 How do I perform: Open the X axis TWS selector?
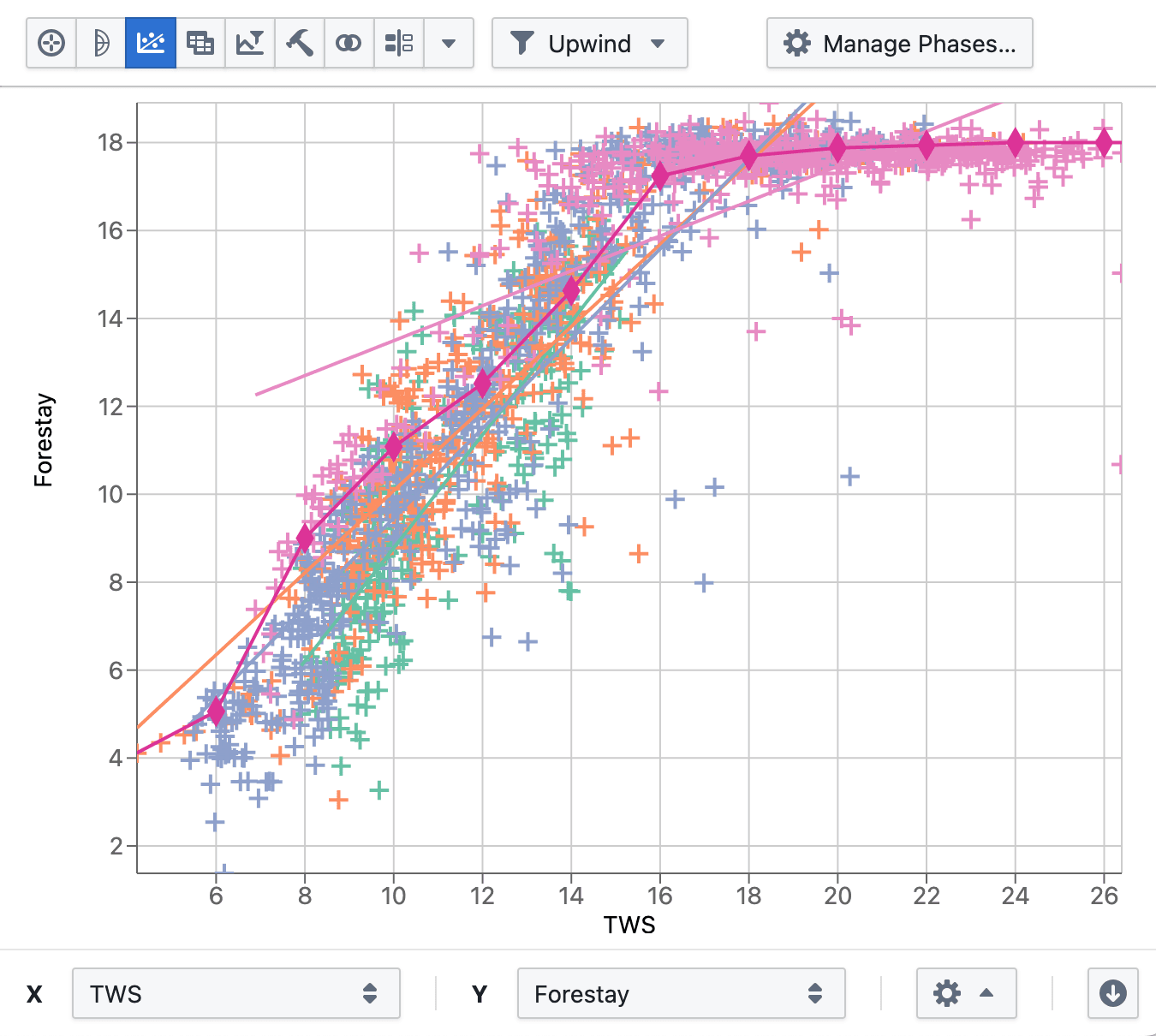[x=237, y=994]
